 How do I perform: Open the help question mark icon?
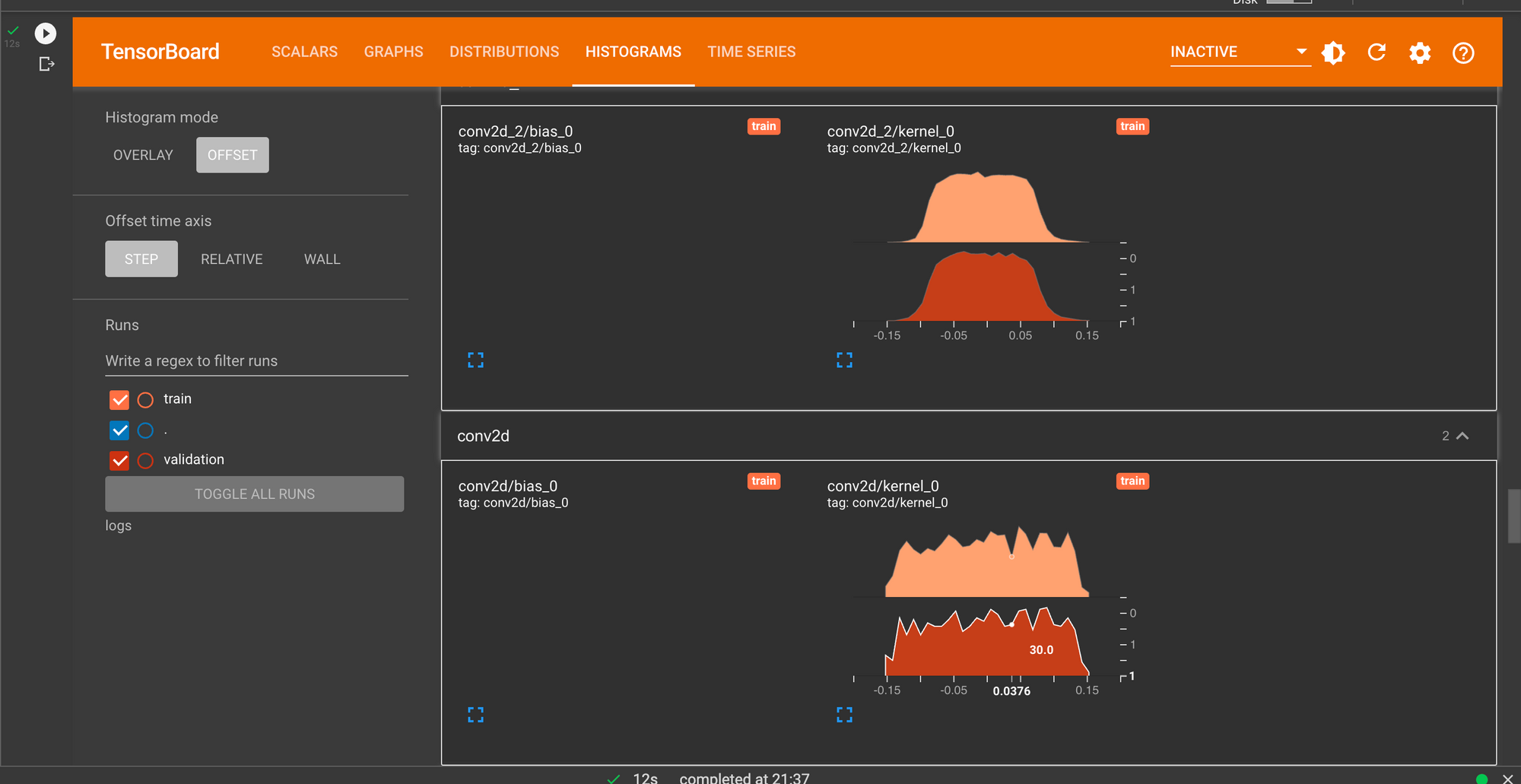coord(1463,52)
